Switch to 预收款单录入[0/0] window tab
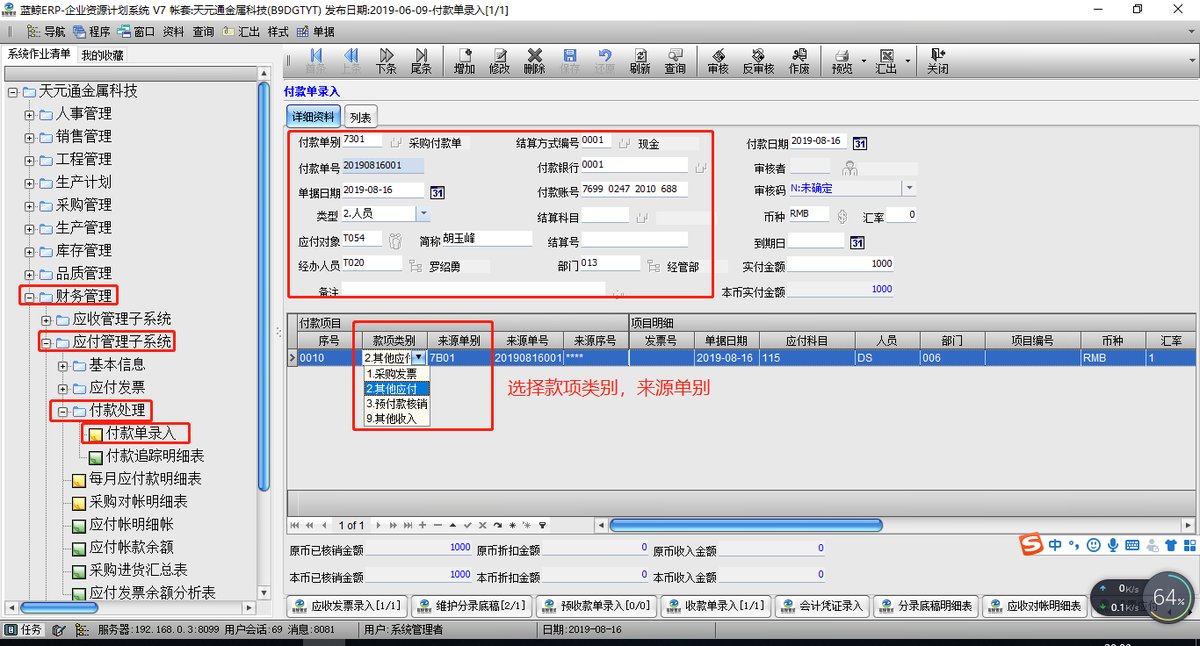 [x=596, y=606]
